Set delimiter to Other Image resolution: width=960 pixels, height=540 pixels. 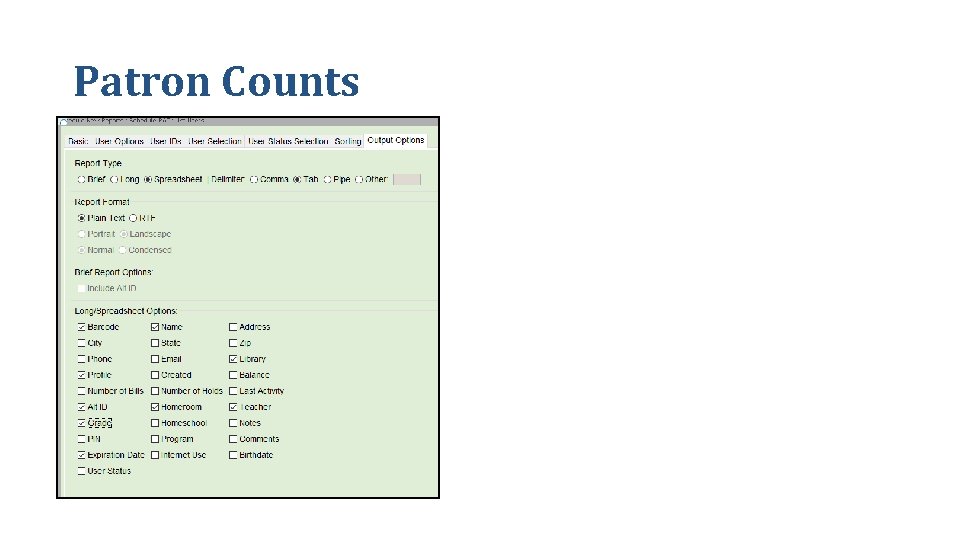tap(359, 179)
